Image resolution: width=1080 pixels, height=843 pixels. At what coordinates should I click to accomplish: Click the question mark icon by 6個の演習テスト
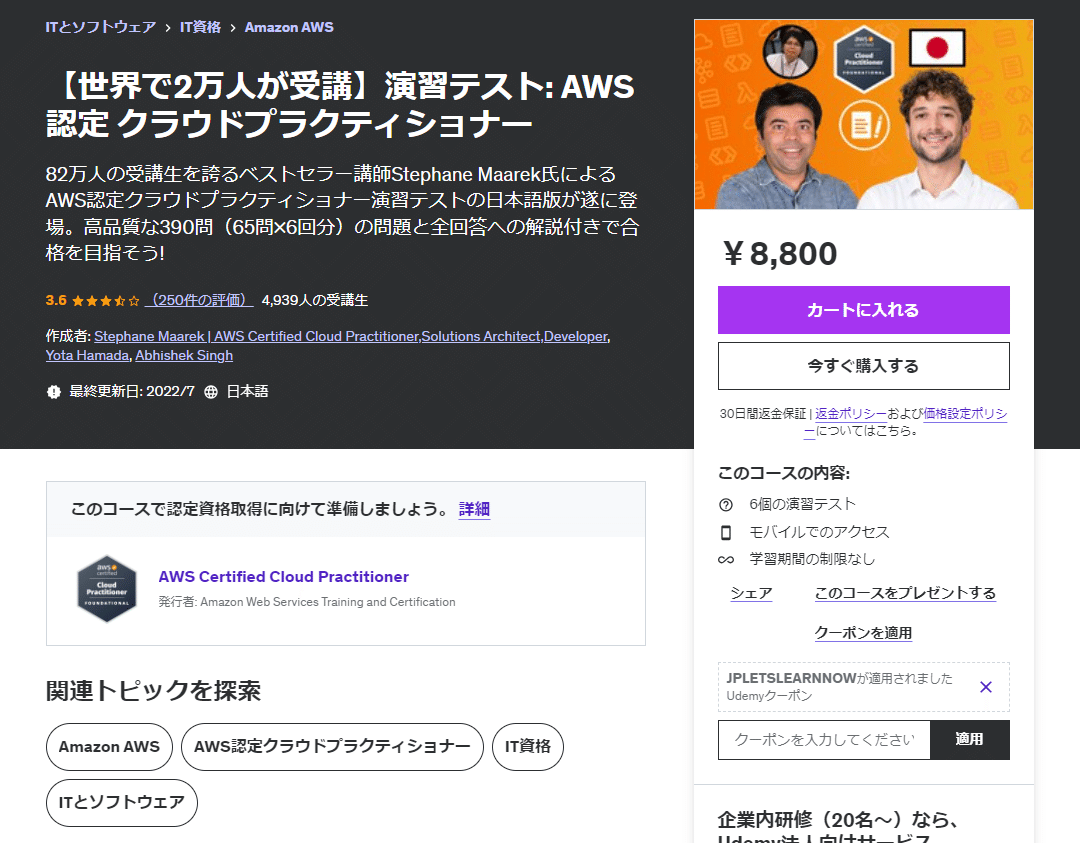pyautogui.click(x=726, y=504)
